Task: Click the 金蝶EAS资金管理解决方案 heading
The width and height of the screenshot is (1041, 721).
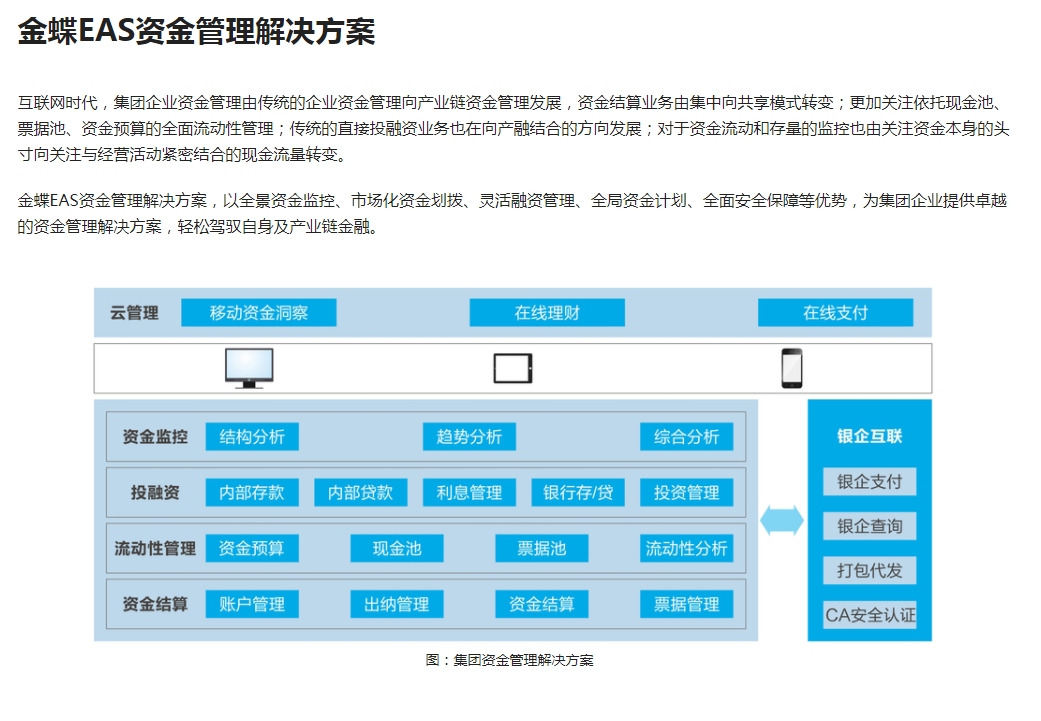Action: click(x=197, y=32)
